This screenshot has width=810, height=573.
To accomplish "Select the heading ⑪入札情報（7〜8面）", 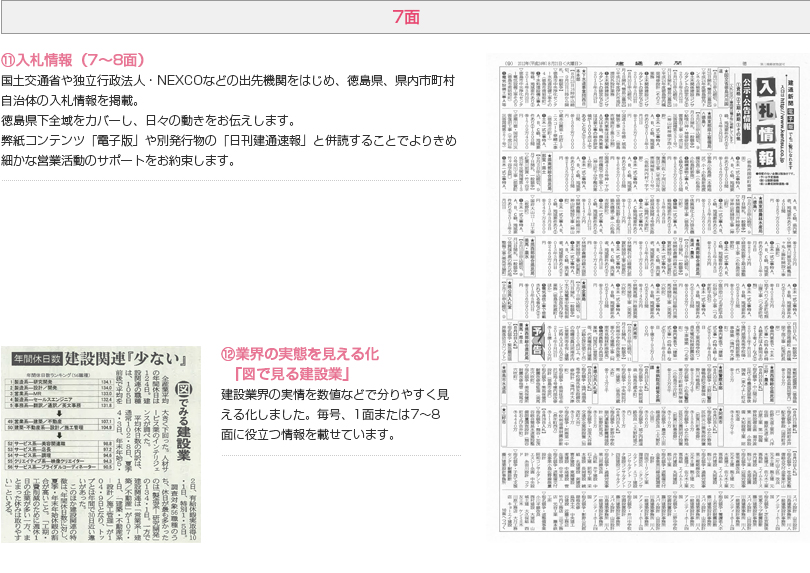I will (x=73, y=60).
